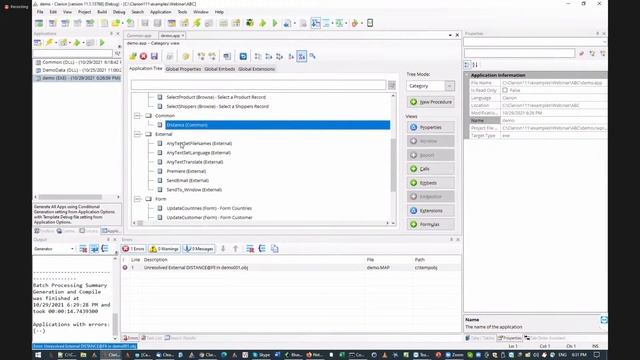Click the down arrow next error icon

coord(223,249)
